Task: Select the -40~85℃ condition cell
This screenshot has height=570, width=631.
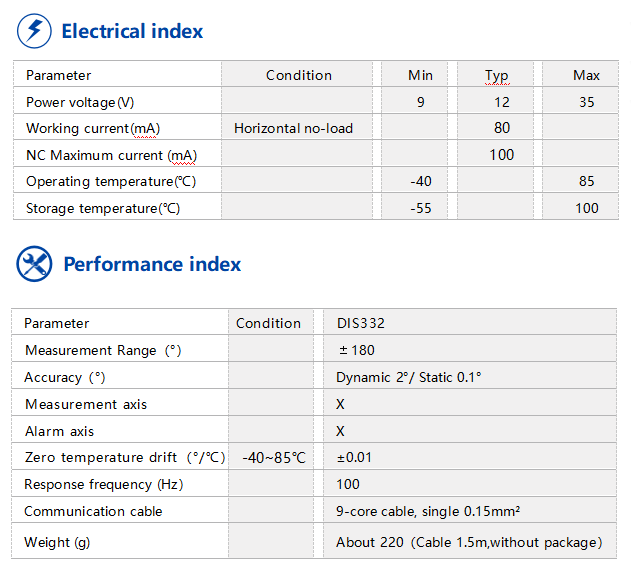Action: [x=273, y=458]
